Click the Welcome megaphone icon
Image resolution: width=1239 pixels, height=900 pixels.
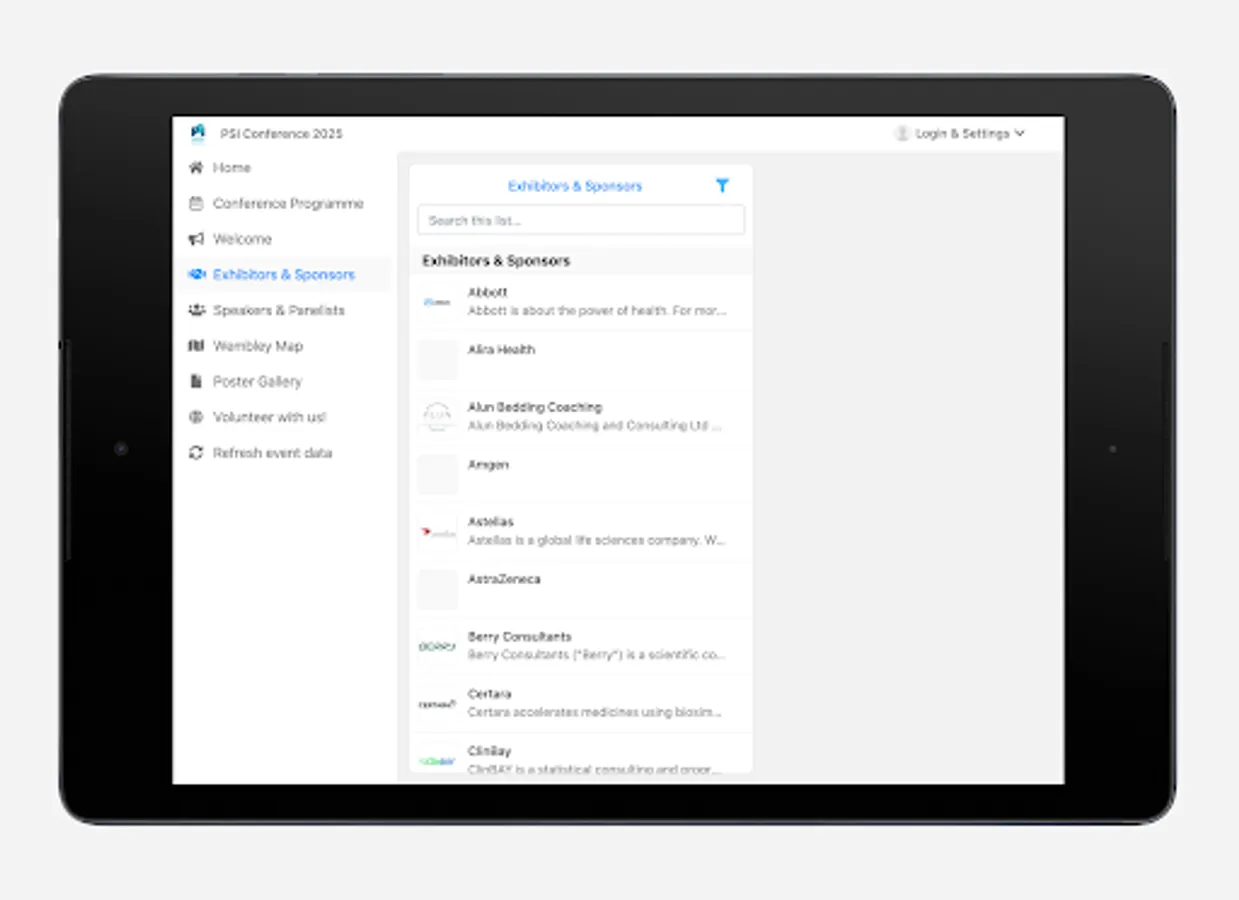click(196, 239)
